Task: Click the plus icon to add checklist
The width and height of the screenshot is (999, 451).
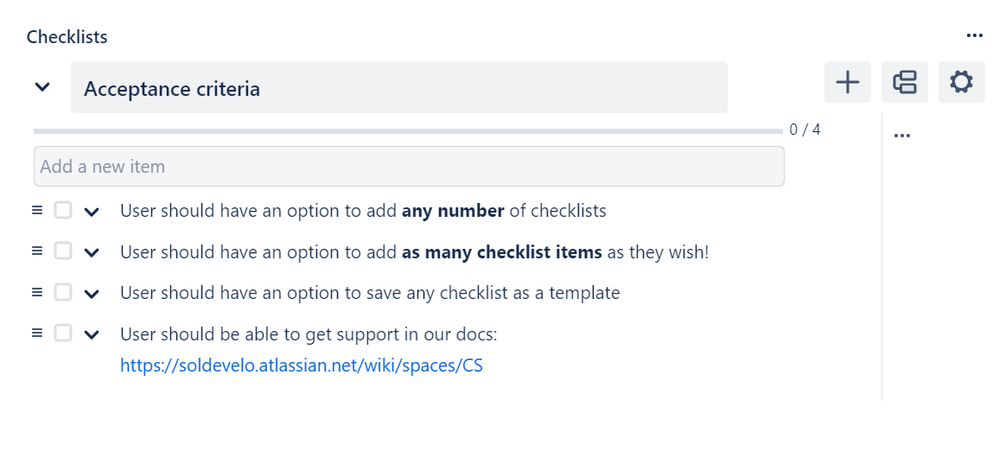Action: [847, 82]
